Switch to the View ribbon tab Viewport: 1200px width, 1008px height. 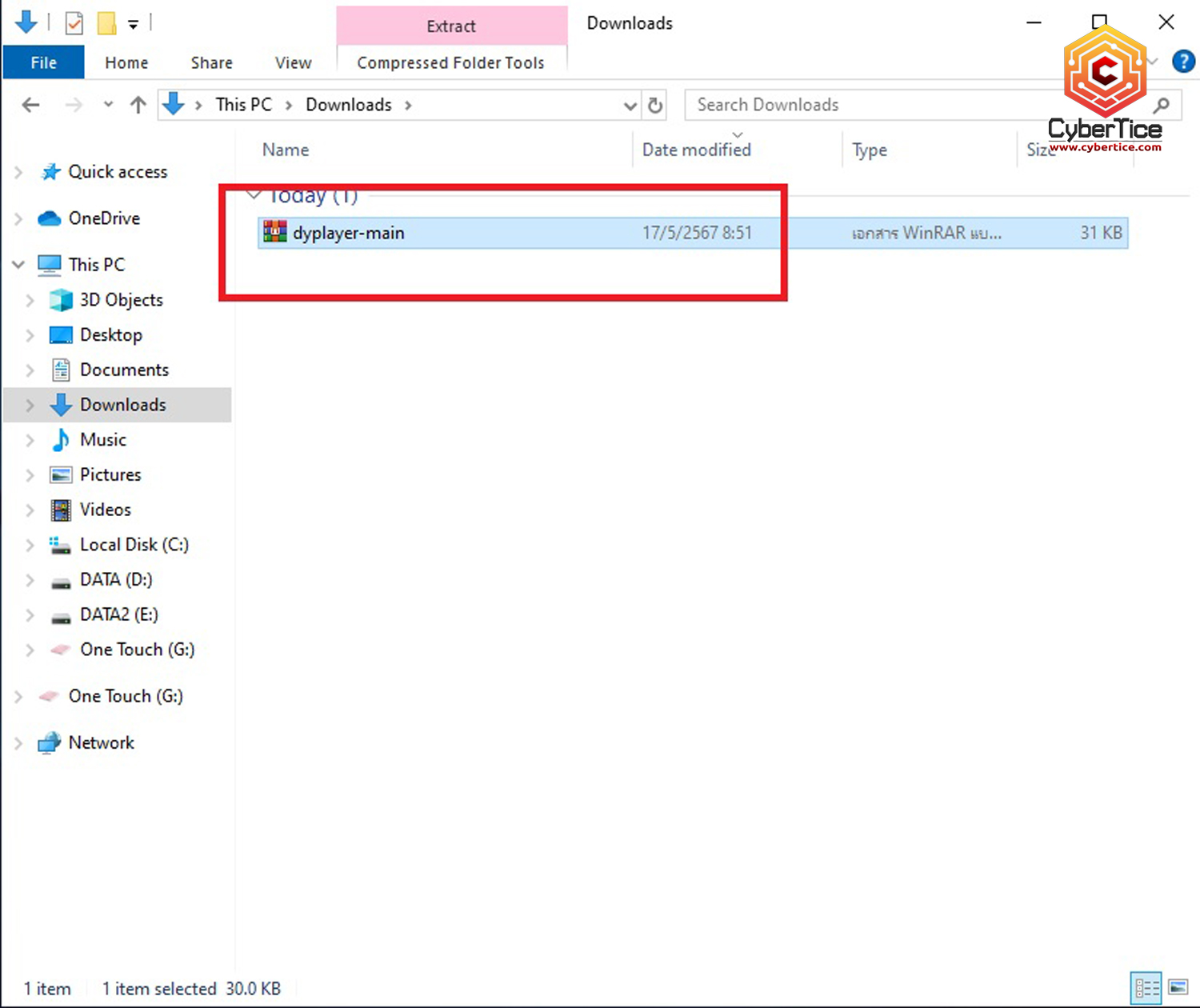(x=293, y=62)
